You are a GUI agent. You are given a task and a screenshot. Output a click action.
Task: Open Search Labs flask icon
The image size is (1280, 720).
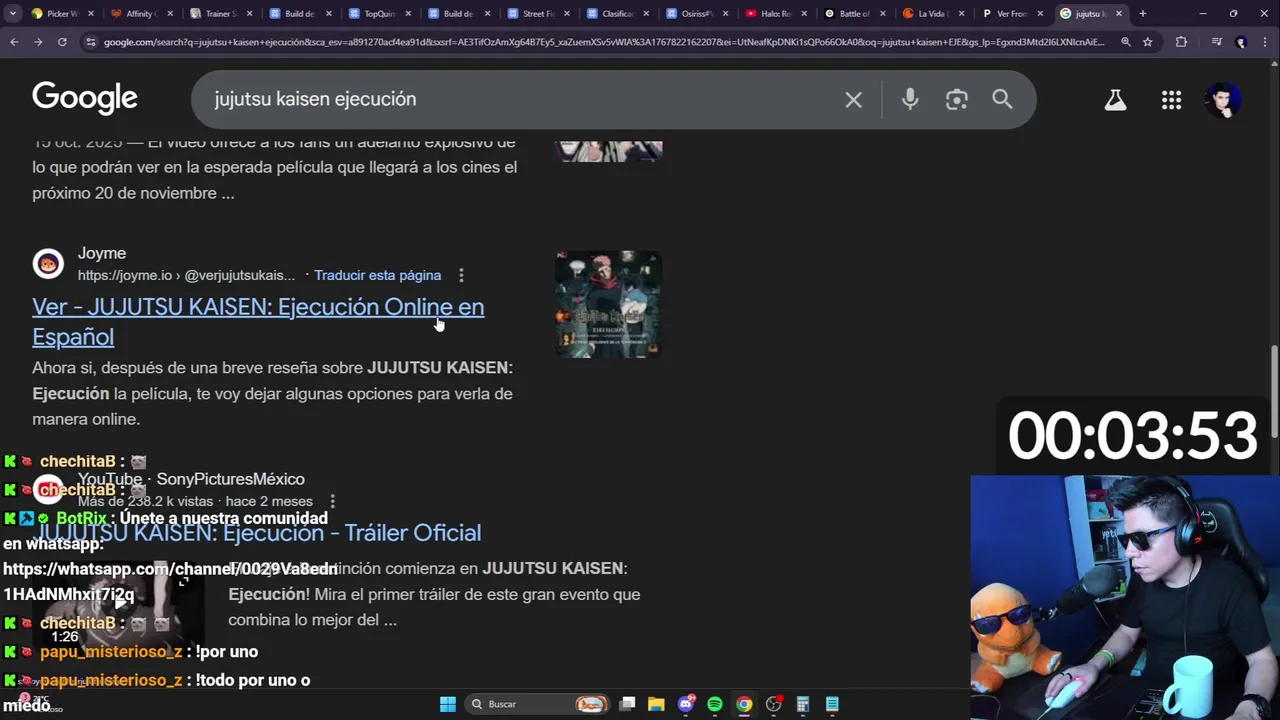(1115, 99)
